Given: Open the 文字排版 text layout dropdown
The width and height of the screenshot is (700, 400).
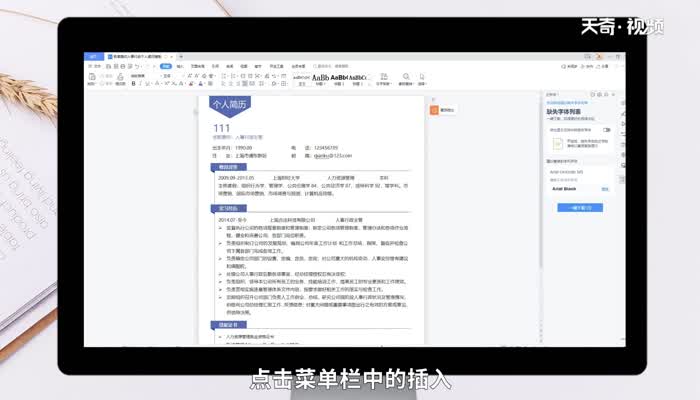Looking at the screenshot, I should pyautogui.click(x=384, y=79).
